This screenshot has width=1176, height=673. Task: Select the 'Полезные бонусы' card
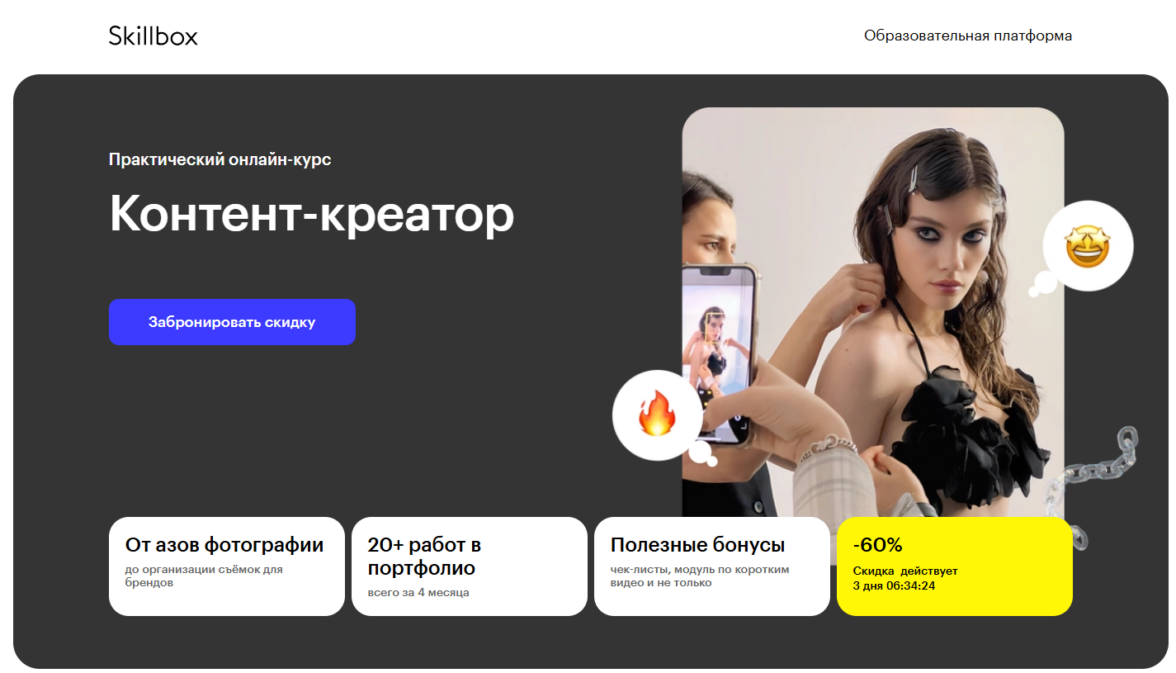pyautogui.click(x=712, y=566)
